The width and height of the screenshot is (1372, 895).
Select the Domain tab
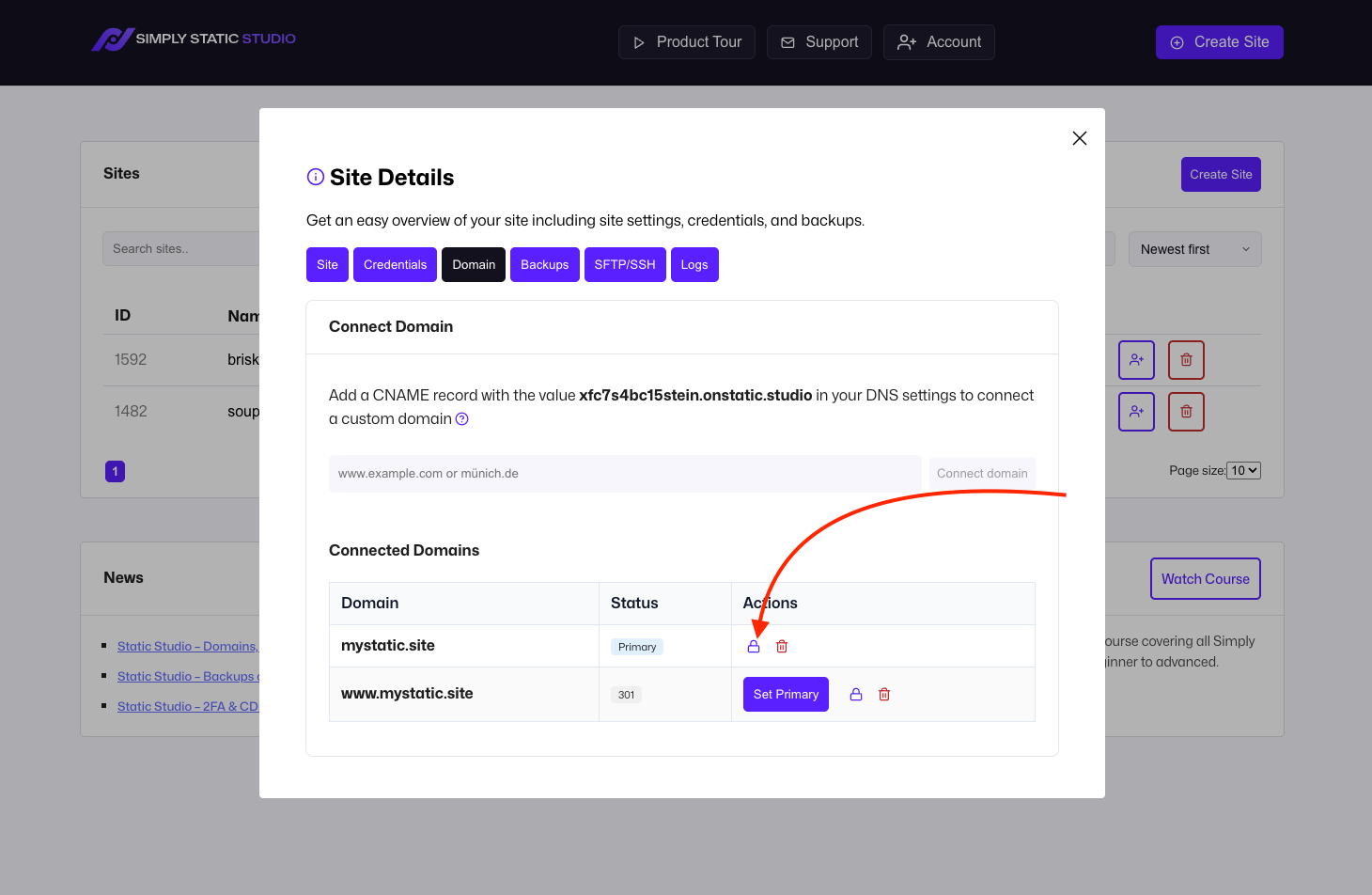[x=474, y=265]
